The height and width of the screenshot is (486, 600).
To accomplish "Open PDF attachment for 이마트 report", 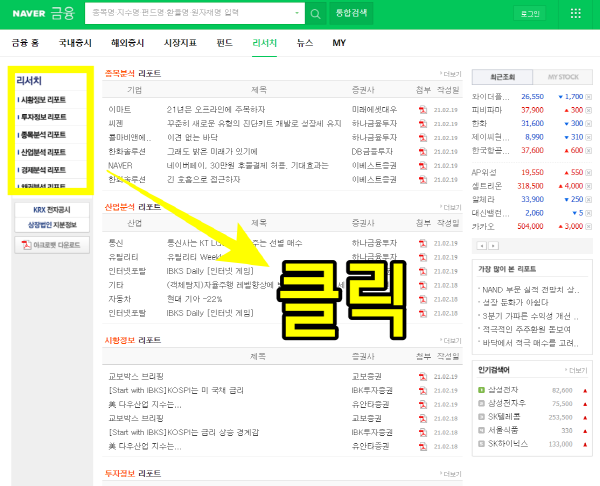I will (x=422, y=110).
